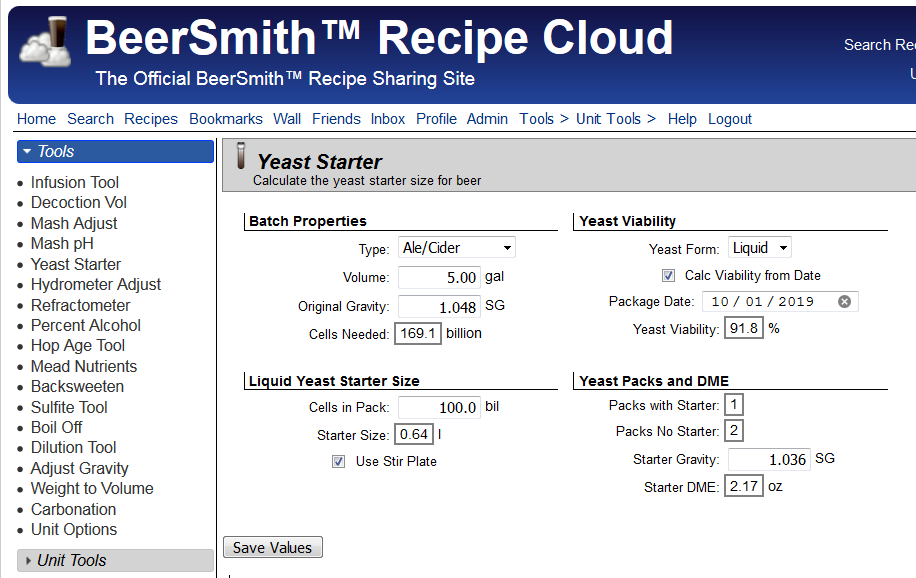The height and width of the screenshot is (578, 916).
Task: Open Mash Adjust in the sidebar
Action: (74, 223)
